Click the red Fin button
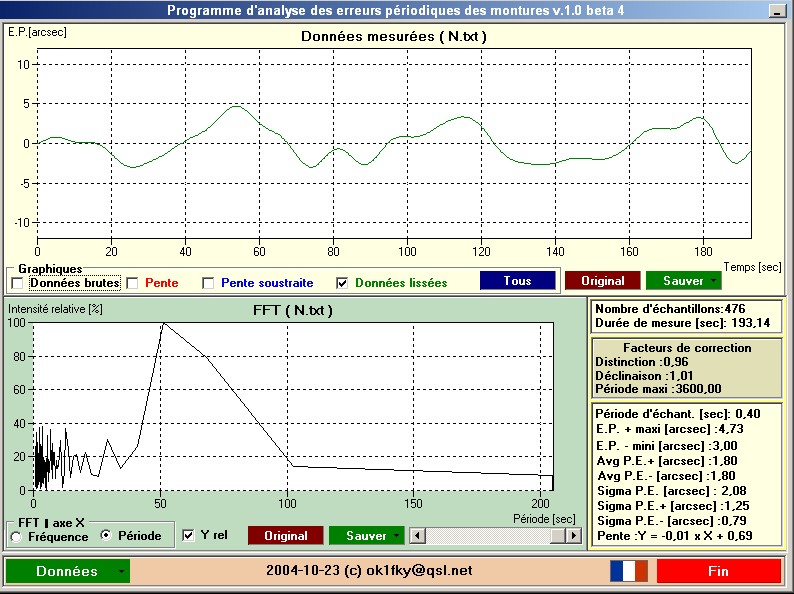794x594 pixels. click(718, 571)
